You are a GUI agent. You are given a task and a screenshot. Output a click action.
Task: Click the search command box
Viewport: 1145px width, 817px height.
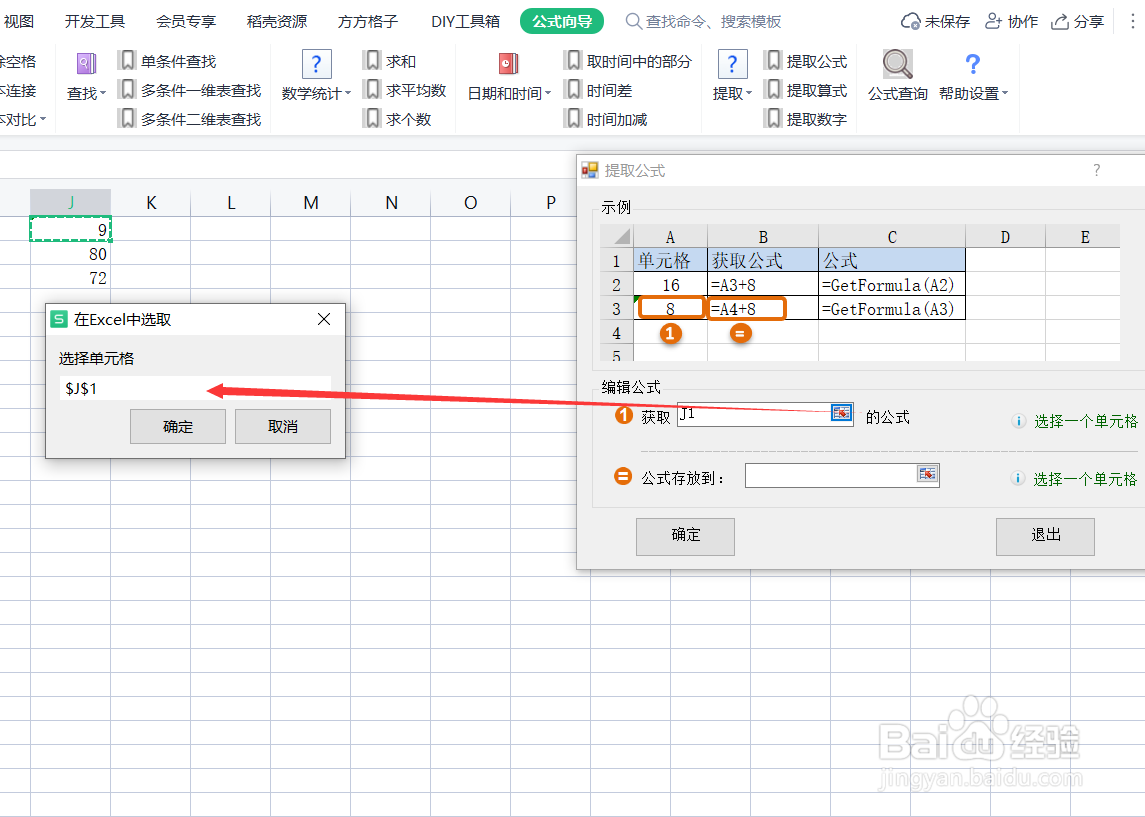tap(703, 22)
